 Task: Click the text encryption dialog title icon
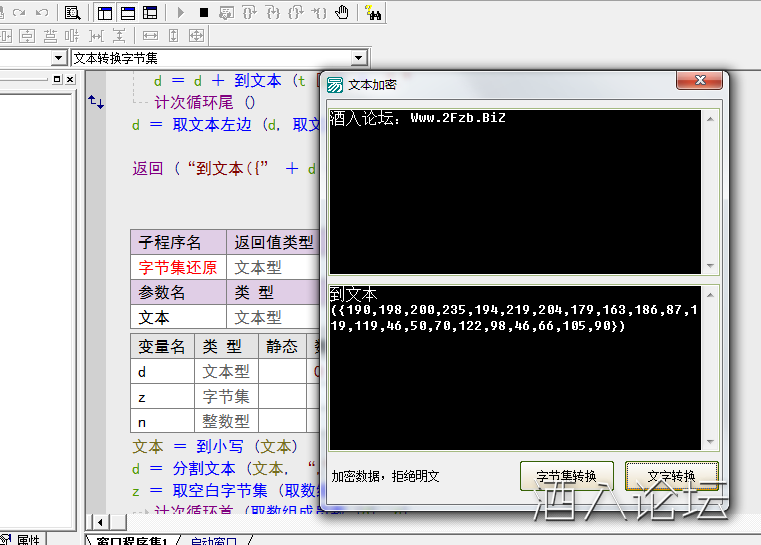(x=336, y=85)
